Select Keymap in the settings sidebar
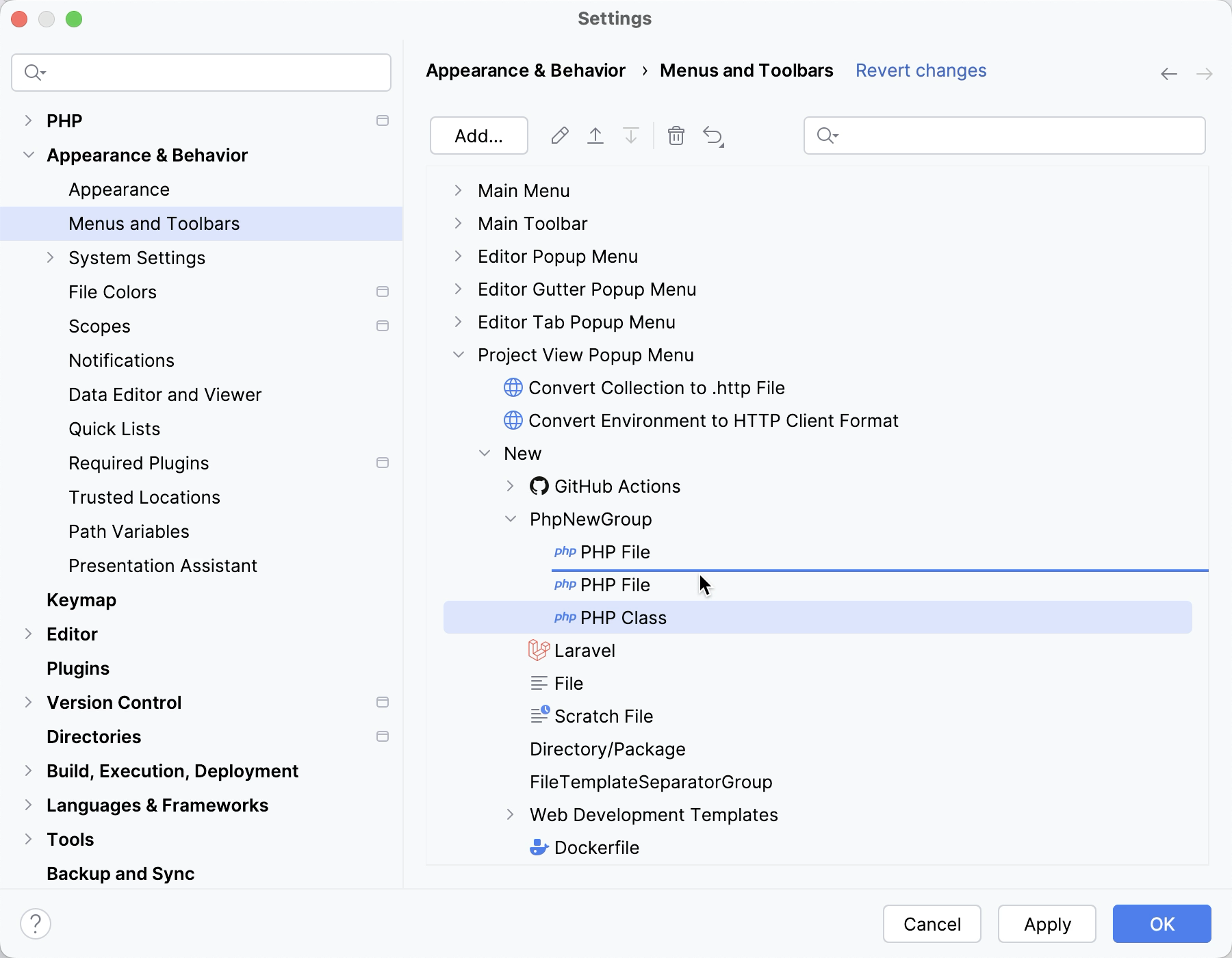The height and width of the screenshot is (958, 1232). click(81, 600)
